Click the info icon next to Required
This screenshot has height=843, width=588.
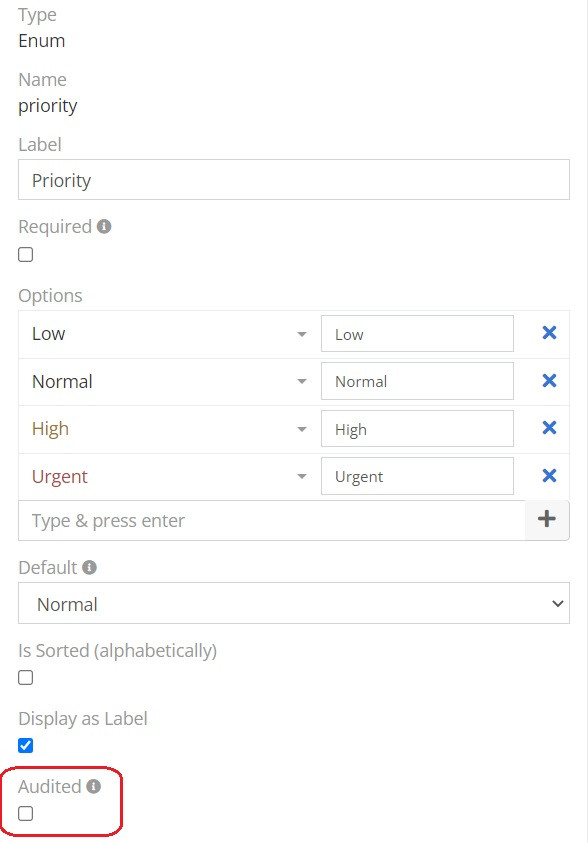tap(104, 226)
